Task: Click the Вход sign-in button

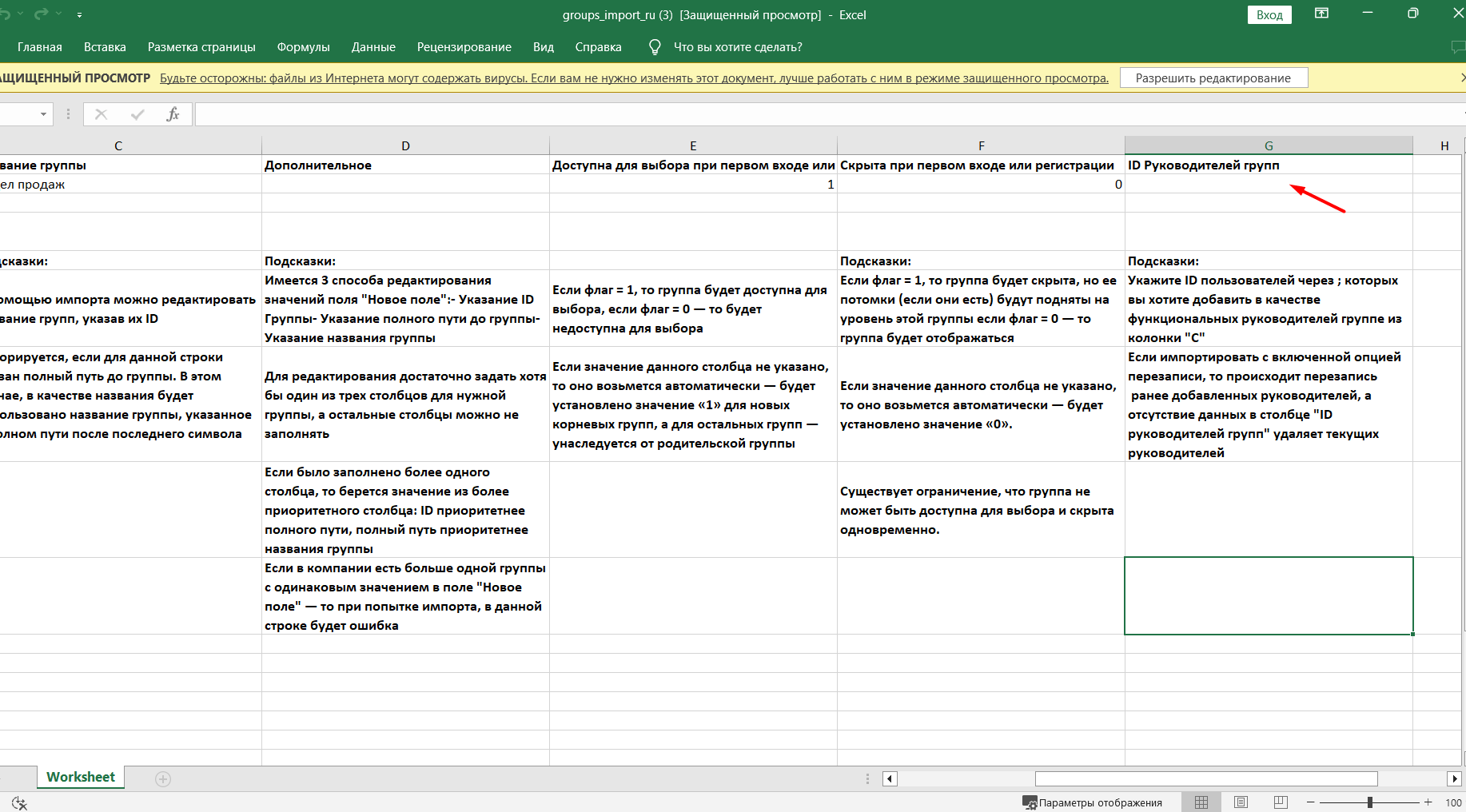Action: pos(1269,14)
